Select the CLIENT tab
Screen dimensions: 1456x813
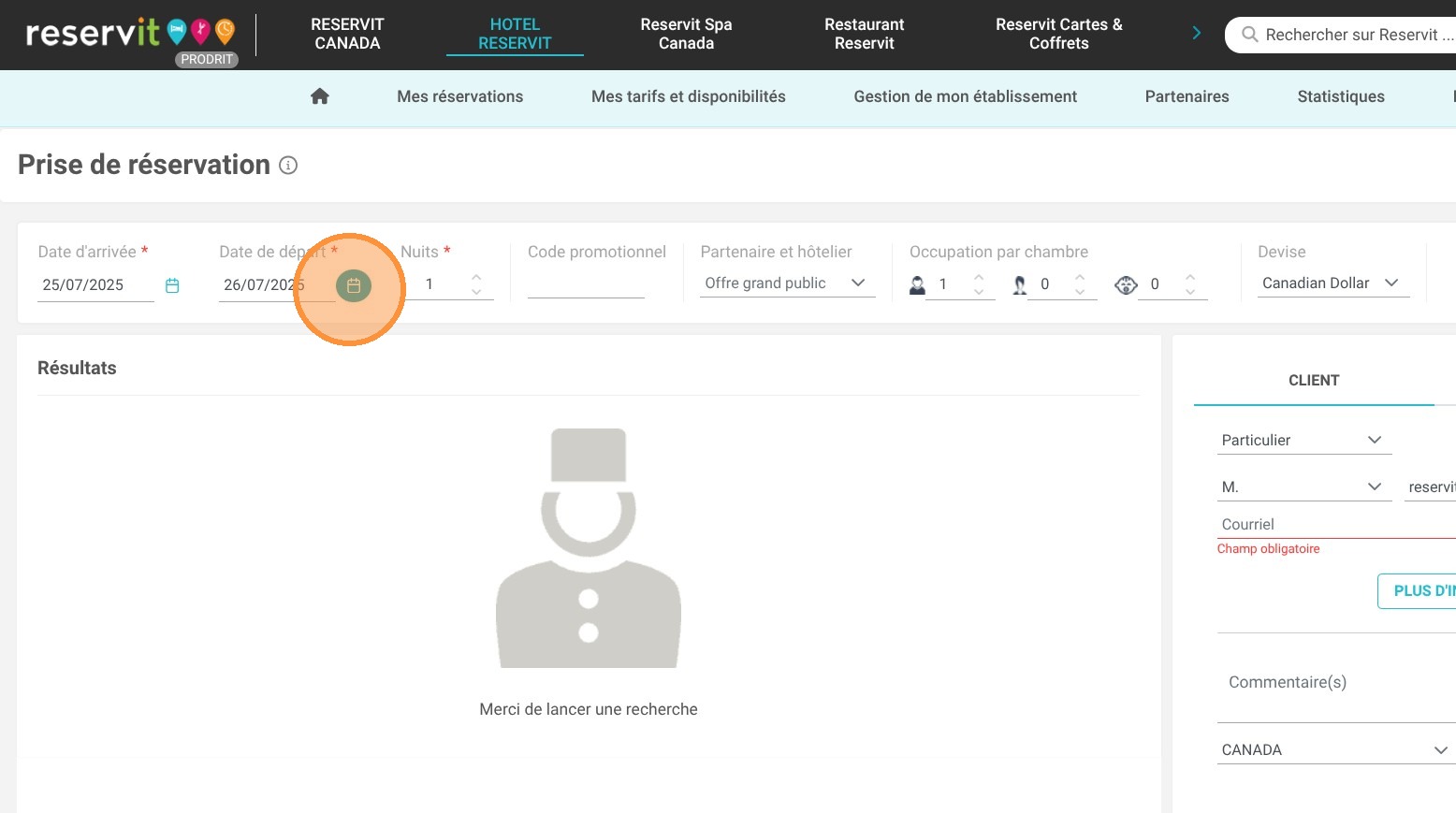1314,381
